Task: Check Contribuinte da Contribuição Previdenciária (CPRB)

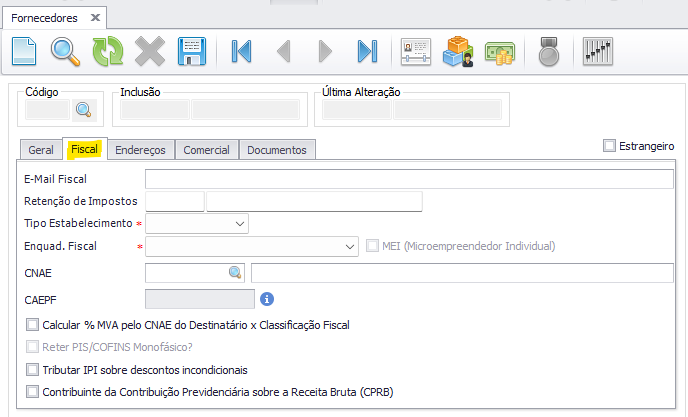Action: point(33,392)
